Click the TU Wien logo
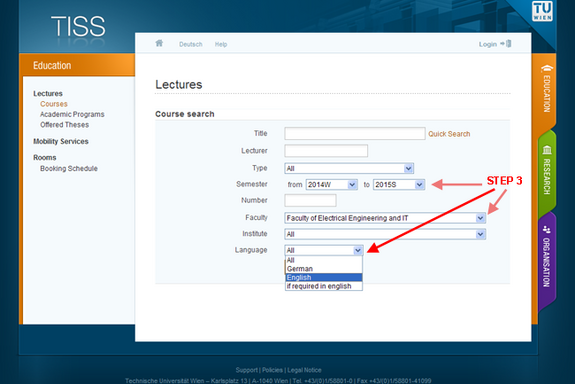 [x=542, y=11]
